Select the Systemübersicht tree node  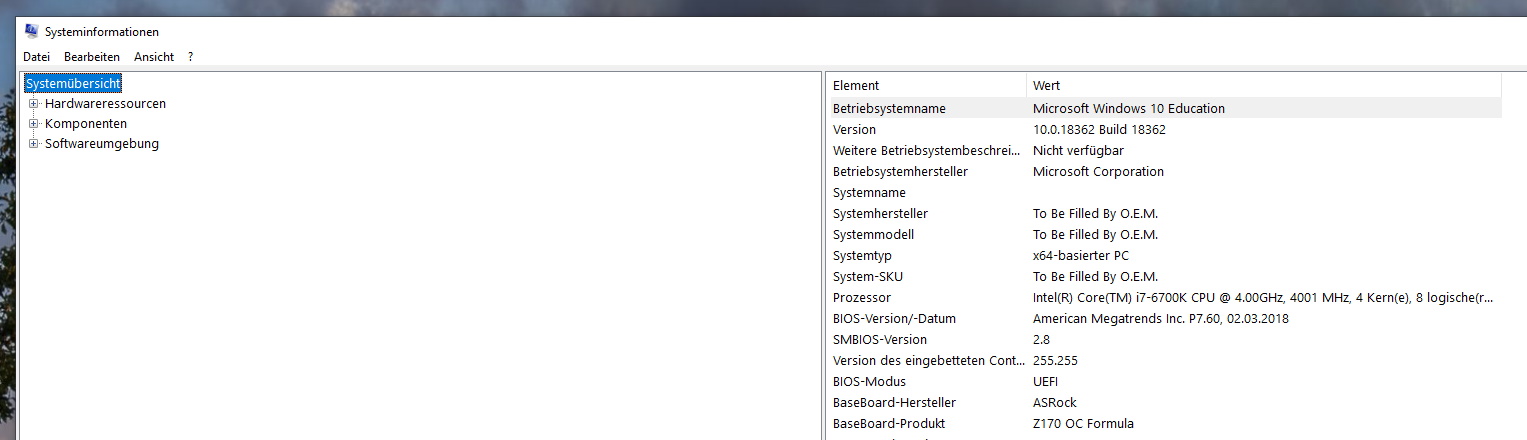tap(73, 84)
